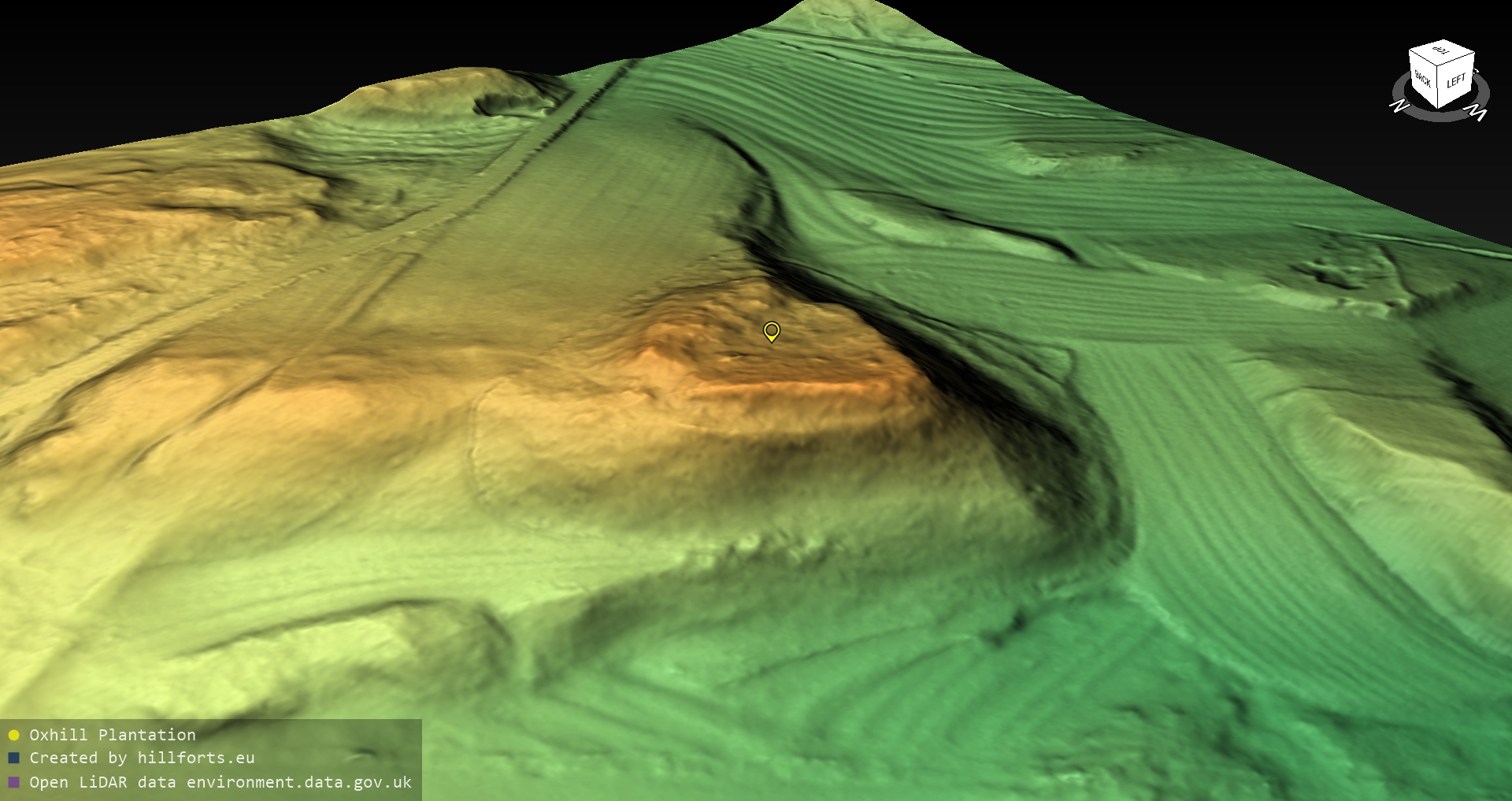
Task: Click the purple square in the legend
Action: tap(13, 782)
